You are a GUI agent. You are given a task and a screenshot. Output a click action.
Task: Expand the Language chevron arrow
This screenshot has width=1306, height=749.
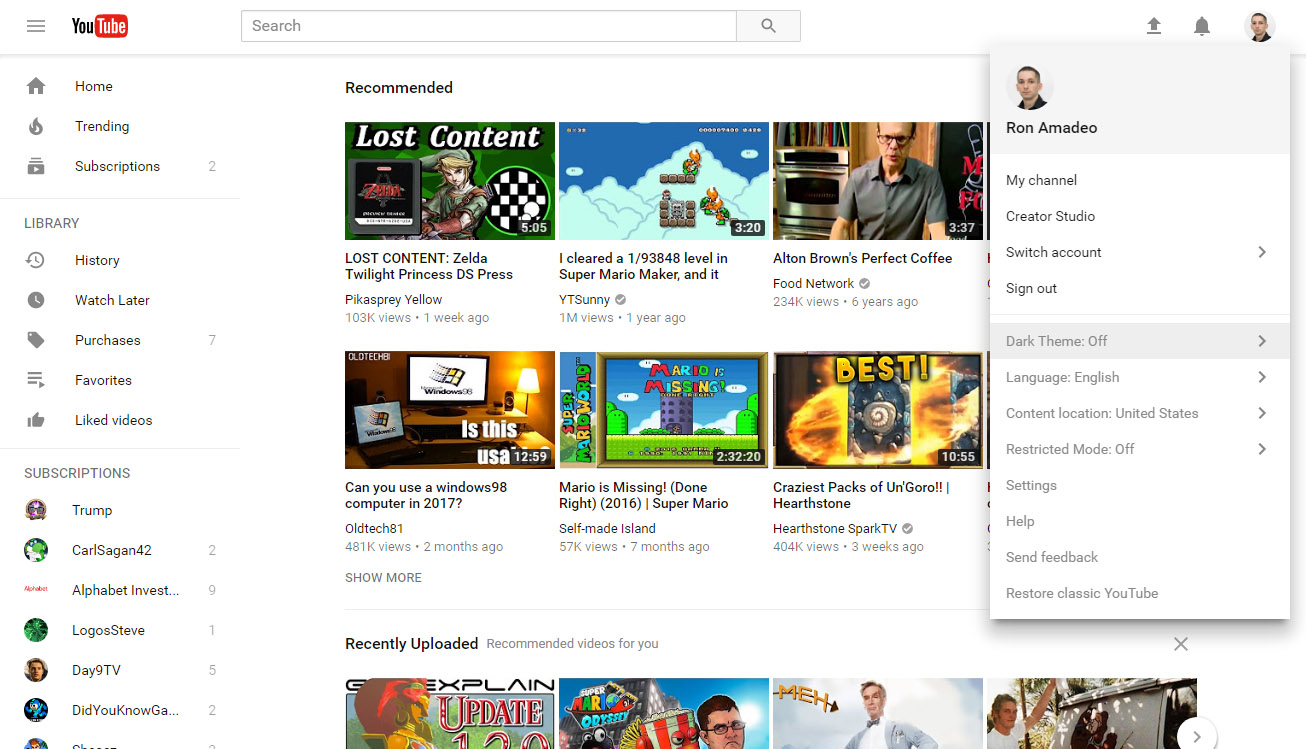pyautogui.click(x=1262, y=377)
